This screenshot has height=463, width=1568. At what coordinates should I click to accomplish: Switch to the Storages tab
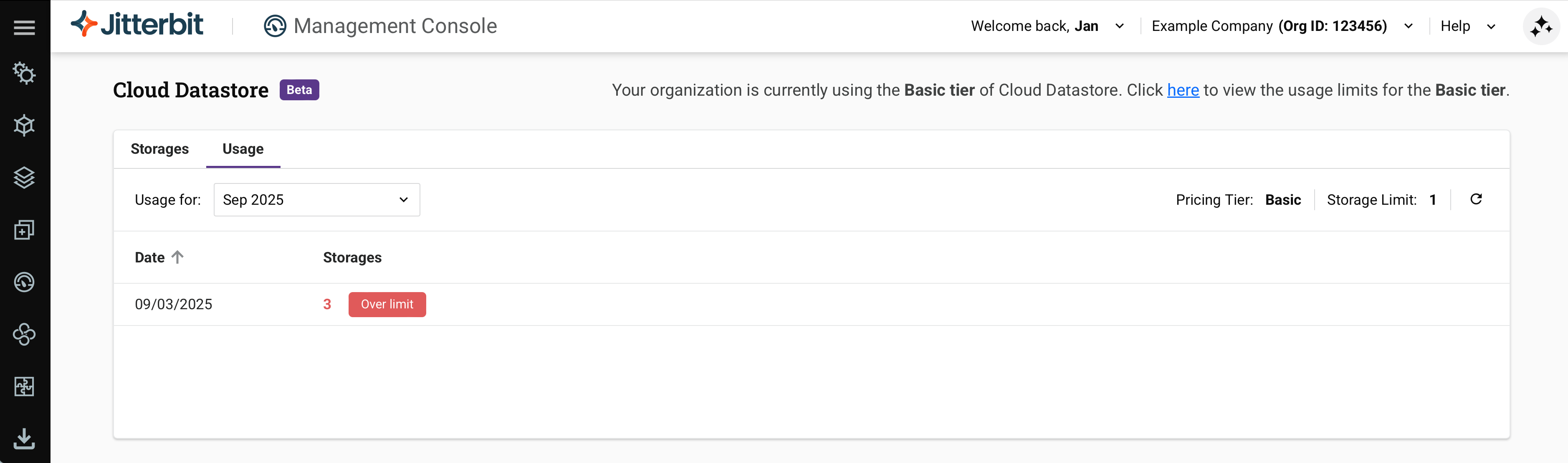(159, 149)
